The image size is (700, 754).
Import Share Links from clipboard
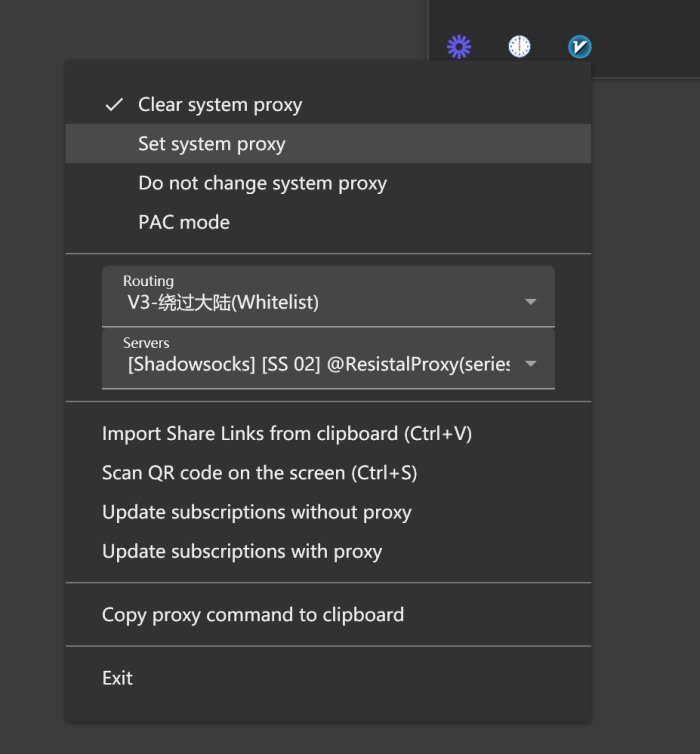point(287,434)
